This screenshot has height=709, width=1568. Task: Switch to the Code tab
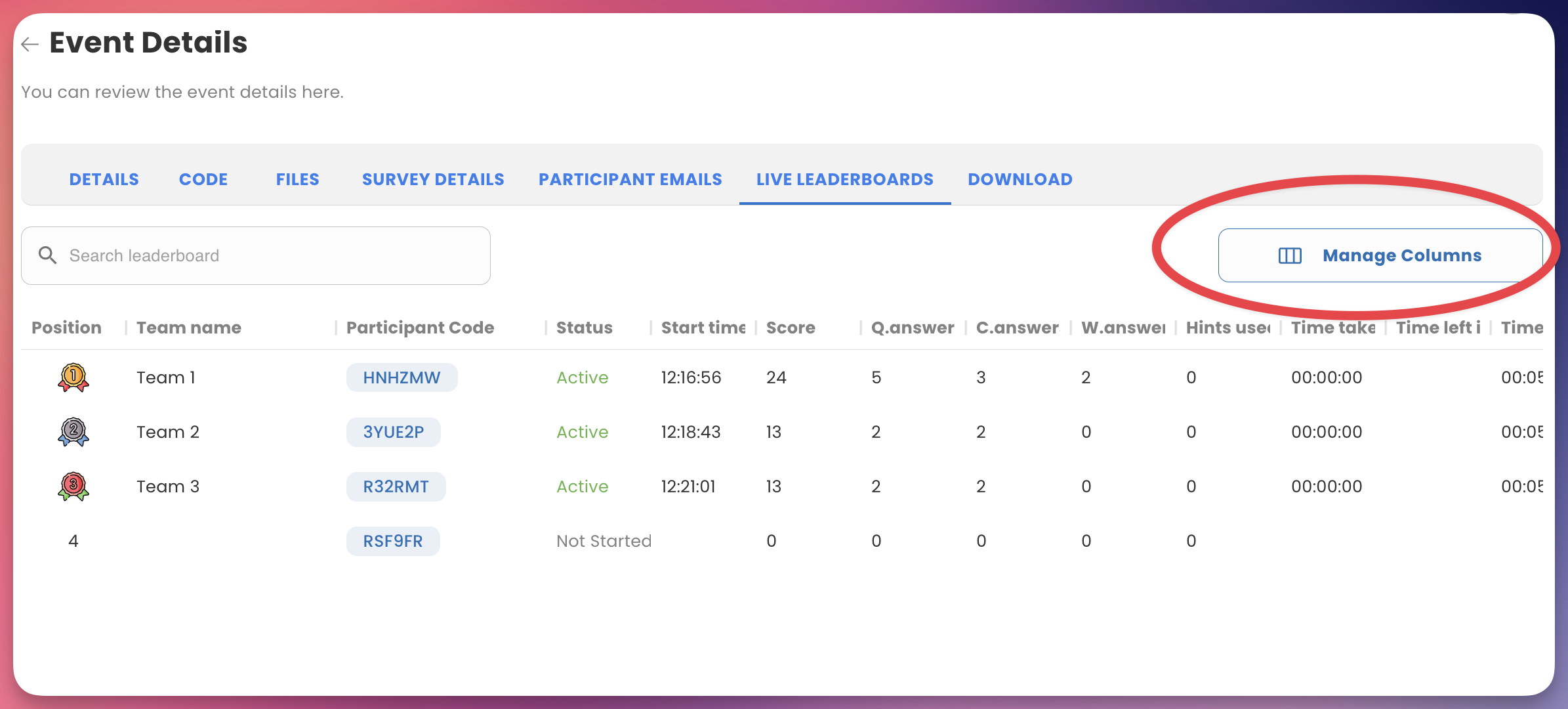point(203,179)
